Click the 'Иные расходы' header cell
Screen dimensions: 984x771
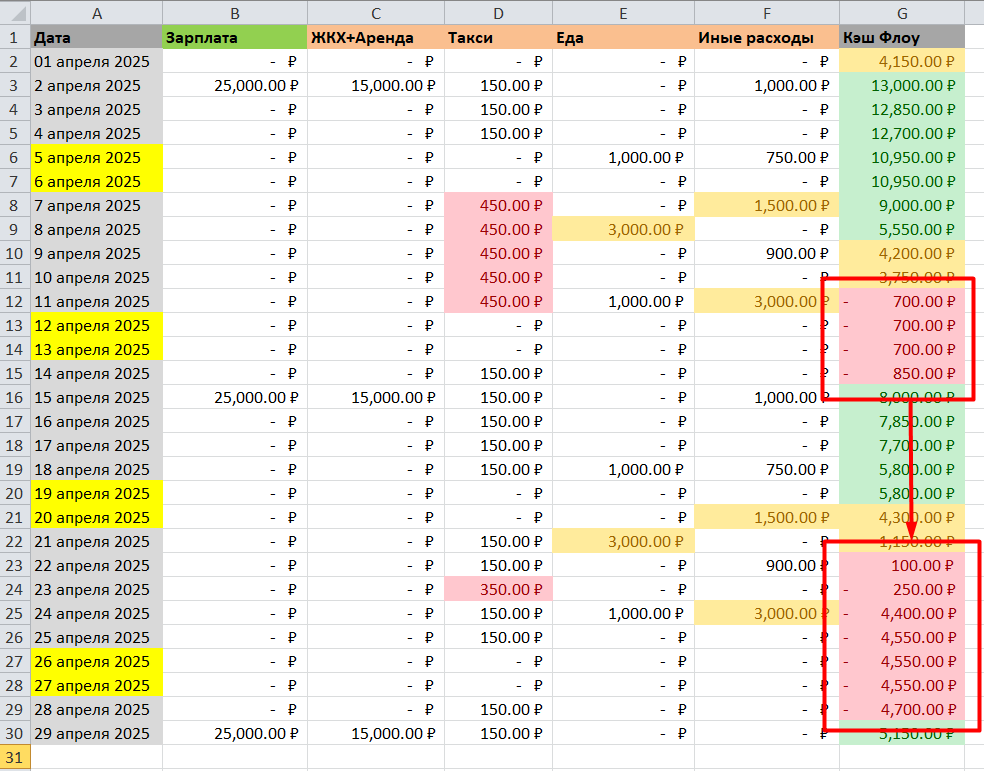767,38
